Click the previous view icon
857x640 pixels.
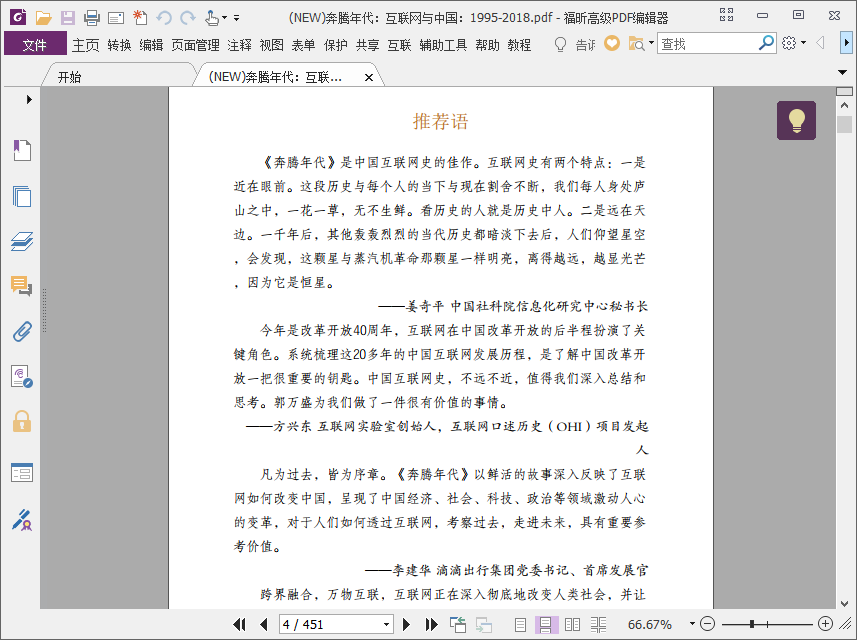tap(457, 624)
